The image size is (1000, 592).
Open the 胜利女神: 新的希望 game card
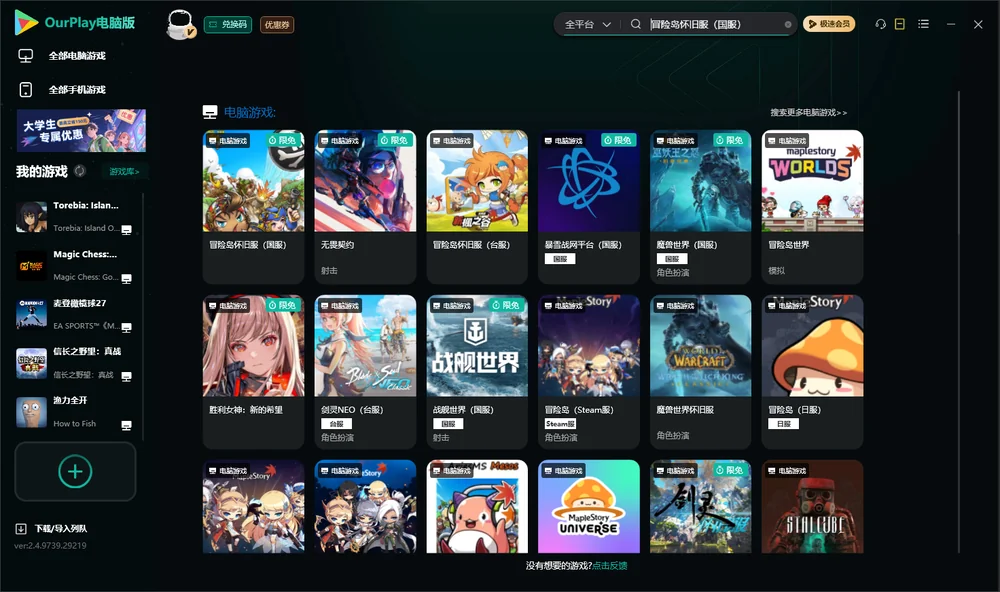(x=254, y=372)
